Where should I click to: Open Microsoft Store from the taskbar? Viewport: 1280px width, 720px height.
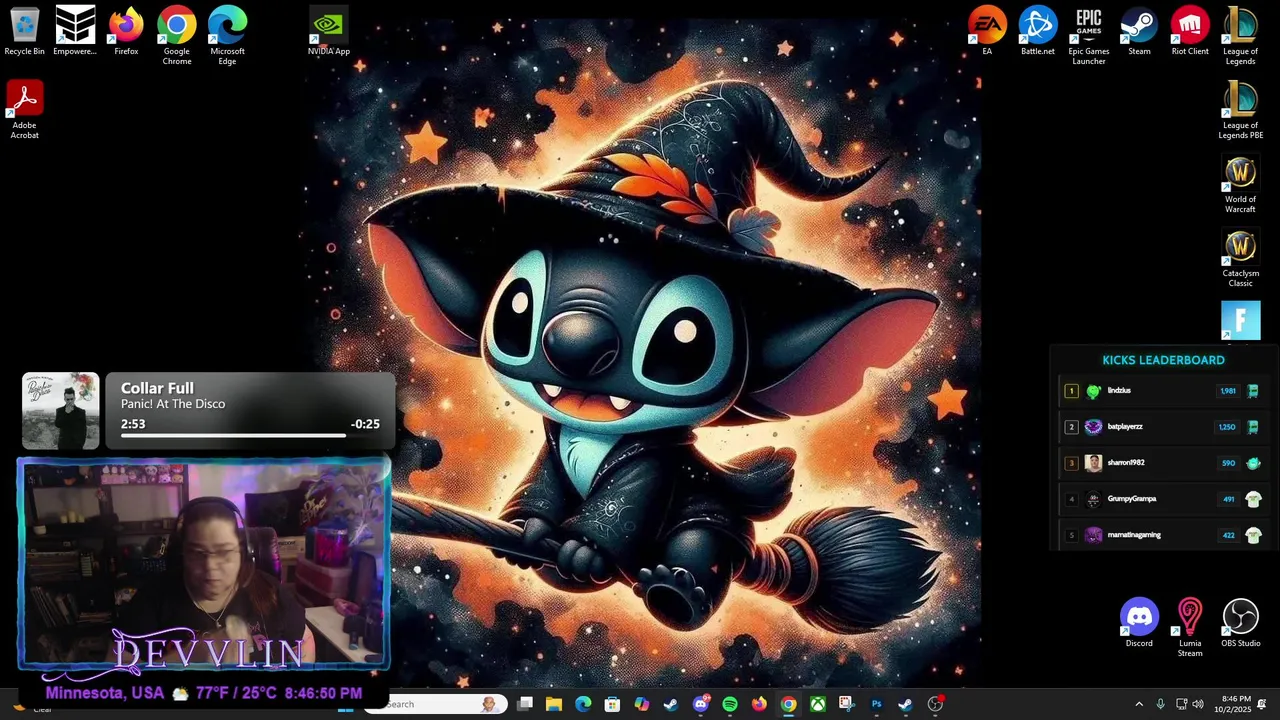click(613, 704)
